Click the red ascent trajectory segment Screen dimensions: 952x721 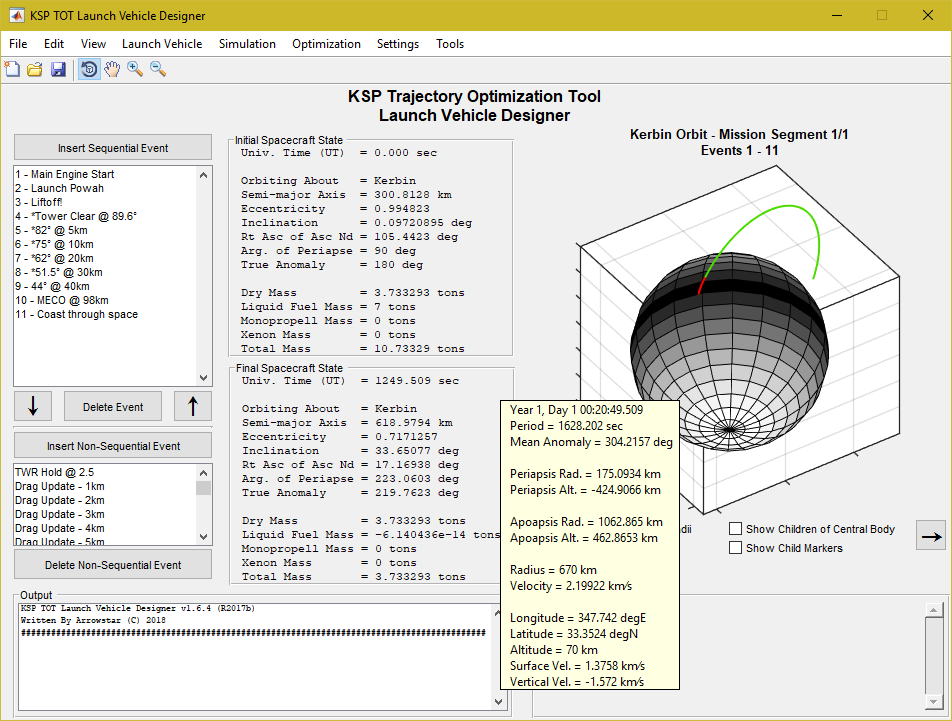[702, 285]
